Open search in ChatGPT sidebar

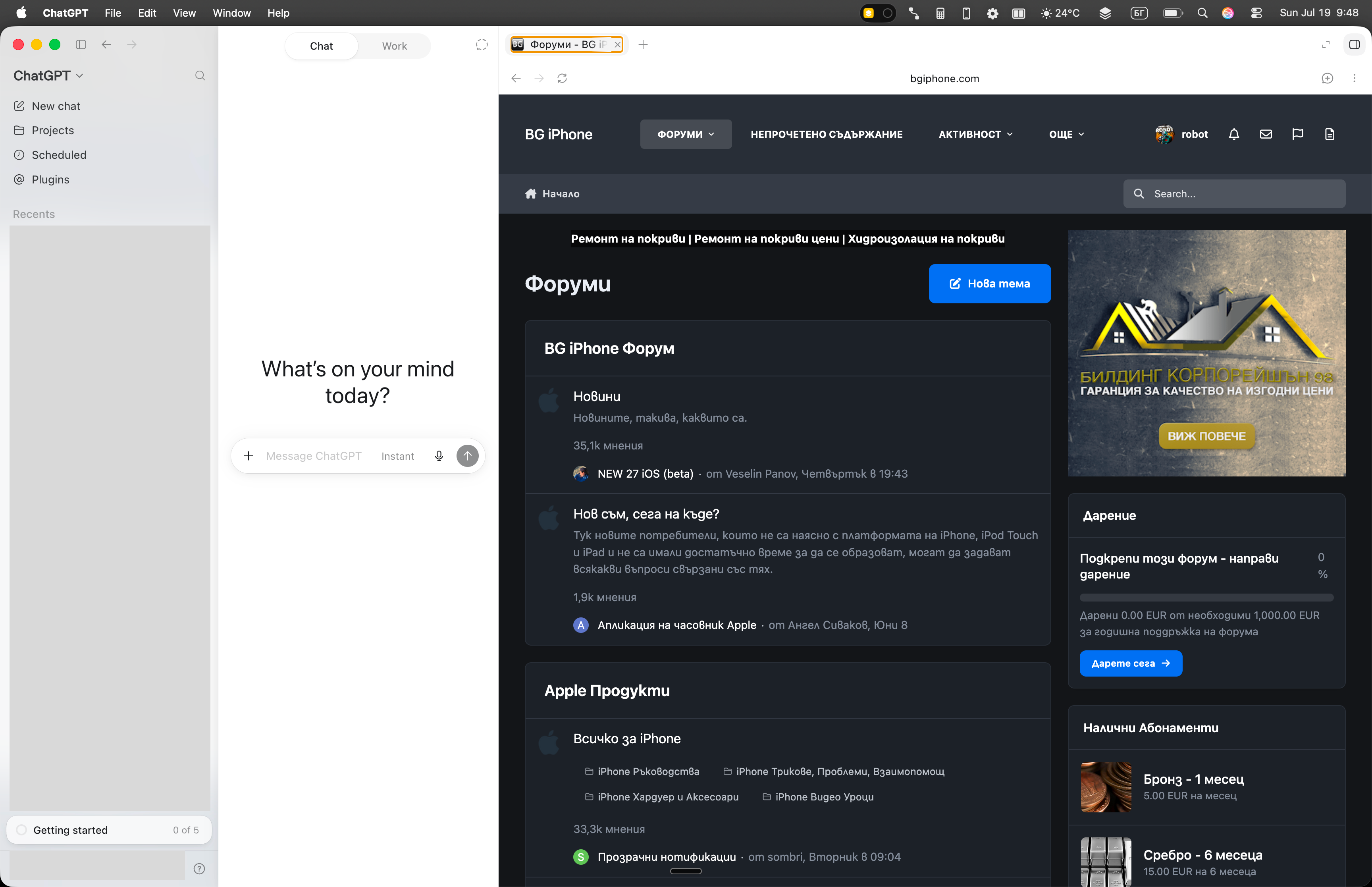200,75
